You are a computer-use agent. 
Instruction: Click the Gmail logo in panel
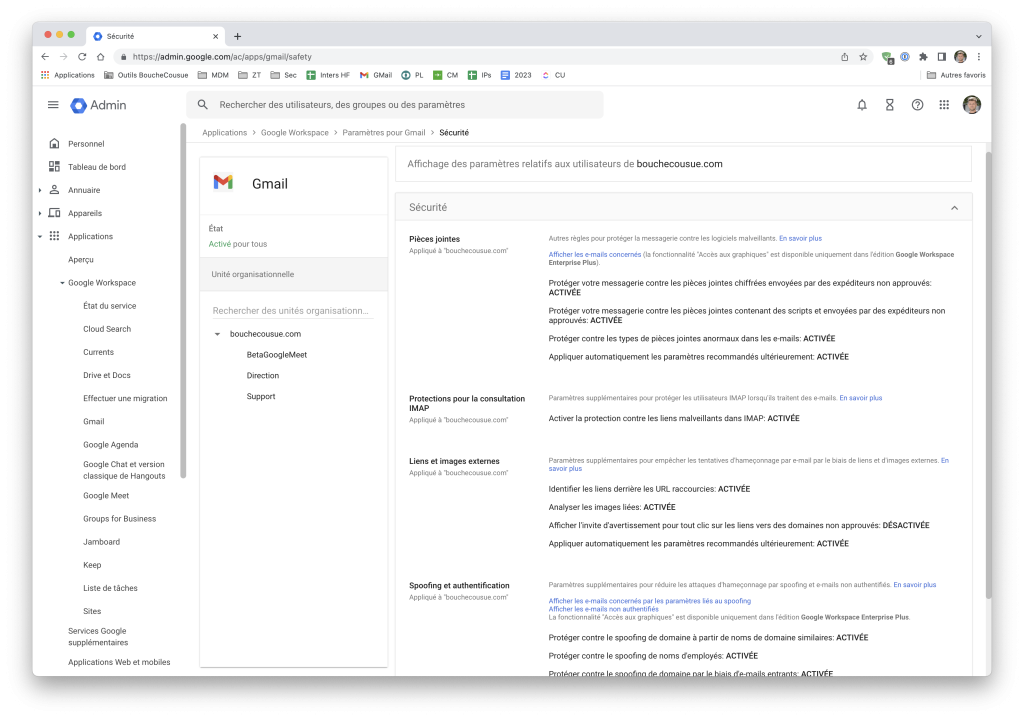223,182
